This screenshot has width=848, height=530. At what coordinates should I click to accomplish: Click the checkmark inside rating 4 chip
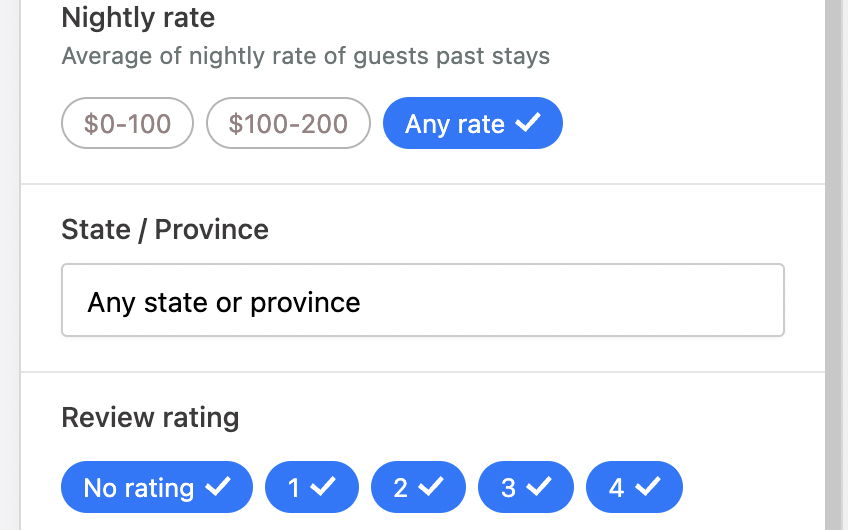point(647,486)
